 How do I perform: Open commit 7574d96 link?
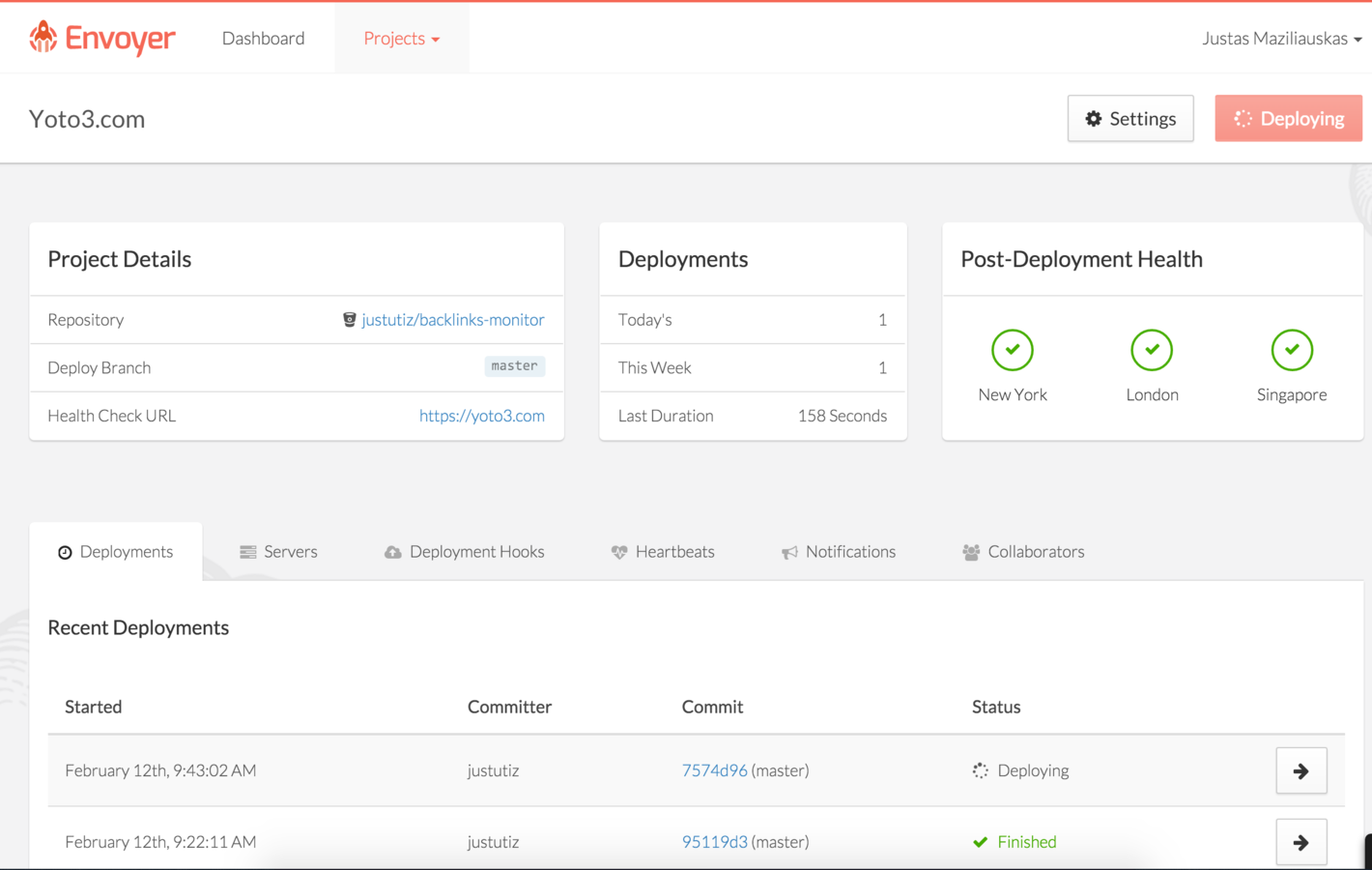click(x=714, y=770)
